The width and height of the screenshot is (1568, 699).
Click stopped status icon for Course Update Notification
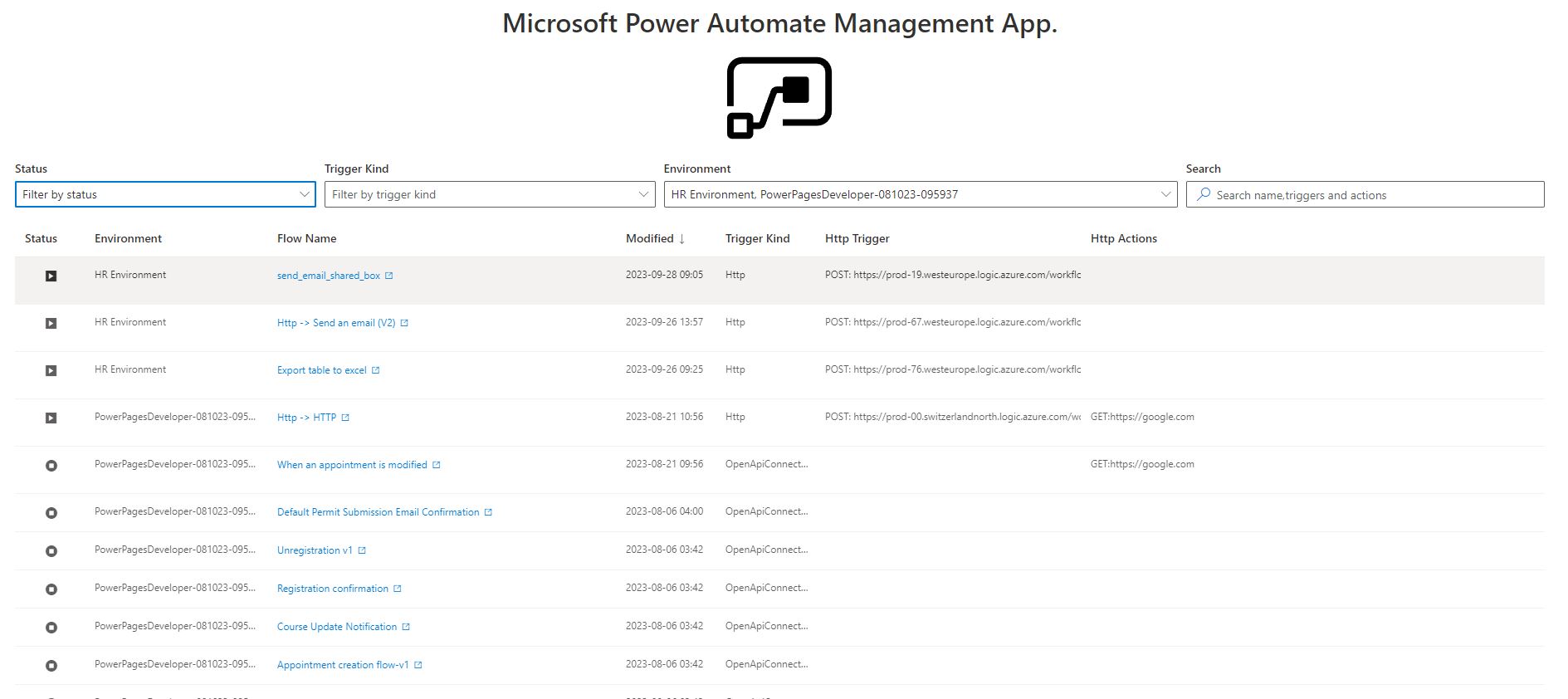pos(51,627)
